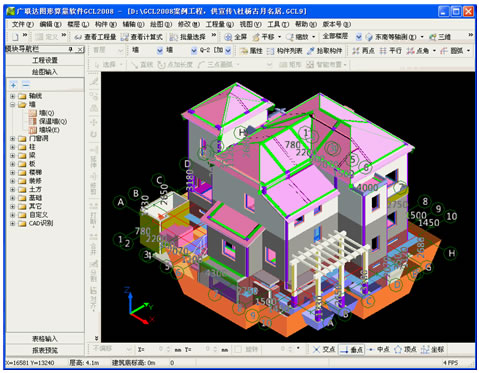Toggle the 垂点 perpendicular snap
The image size is (479, 373).
352,349
